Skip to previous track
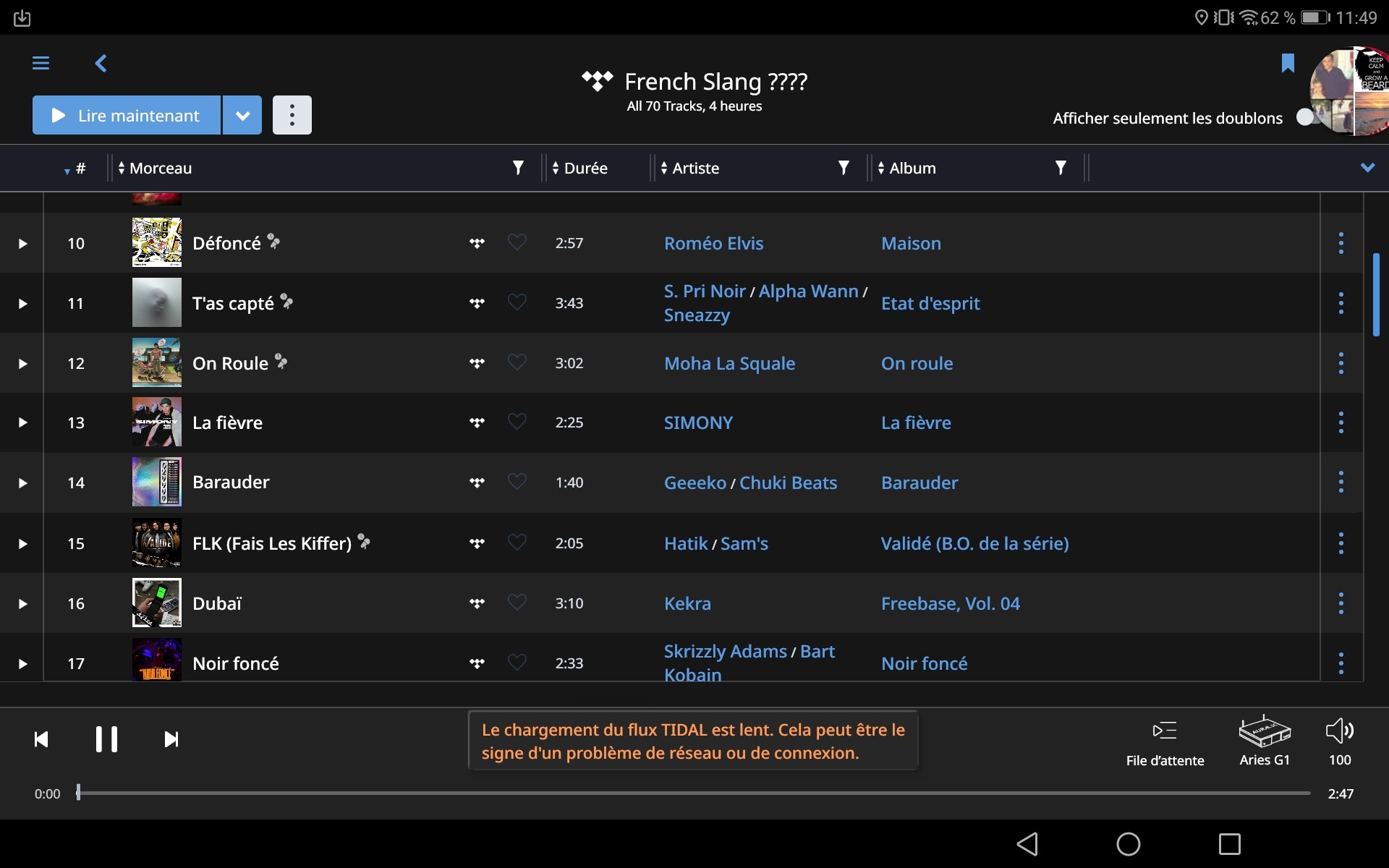Image resolution: width=1389 pixels, height=868 pixels. [x=41, y=739]
